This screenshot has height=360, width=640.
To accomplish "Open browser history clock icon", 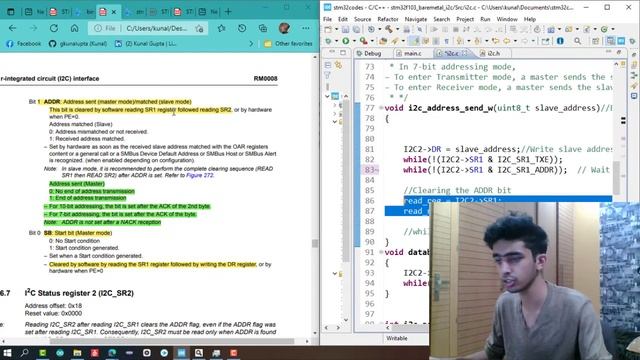I will coord(242,28).
